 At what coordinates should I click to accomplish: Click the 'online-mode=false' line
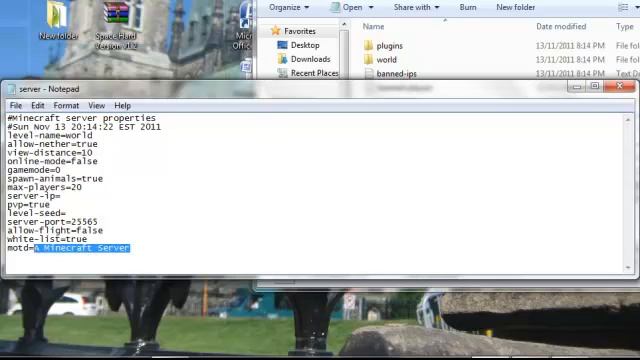(52, 161)
